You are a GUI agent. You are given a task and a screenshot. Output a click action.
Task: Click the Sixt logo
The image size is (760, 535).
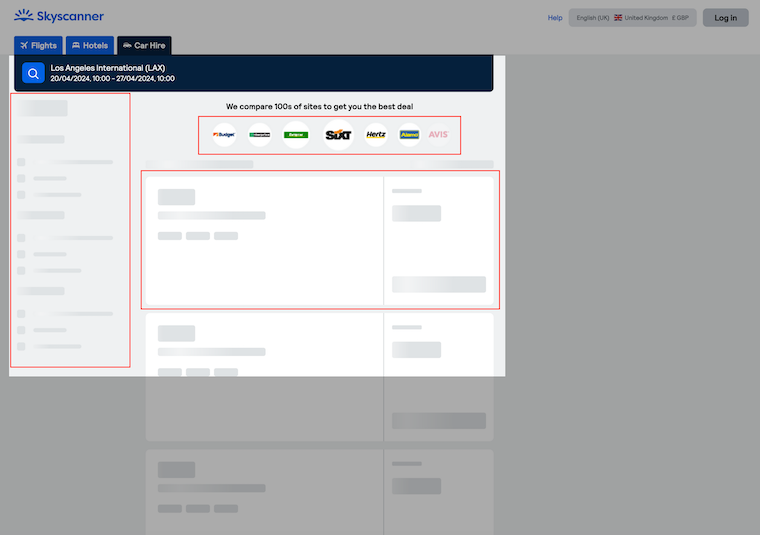pos(338,135)
